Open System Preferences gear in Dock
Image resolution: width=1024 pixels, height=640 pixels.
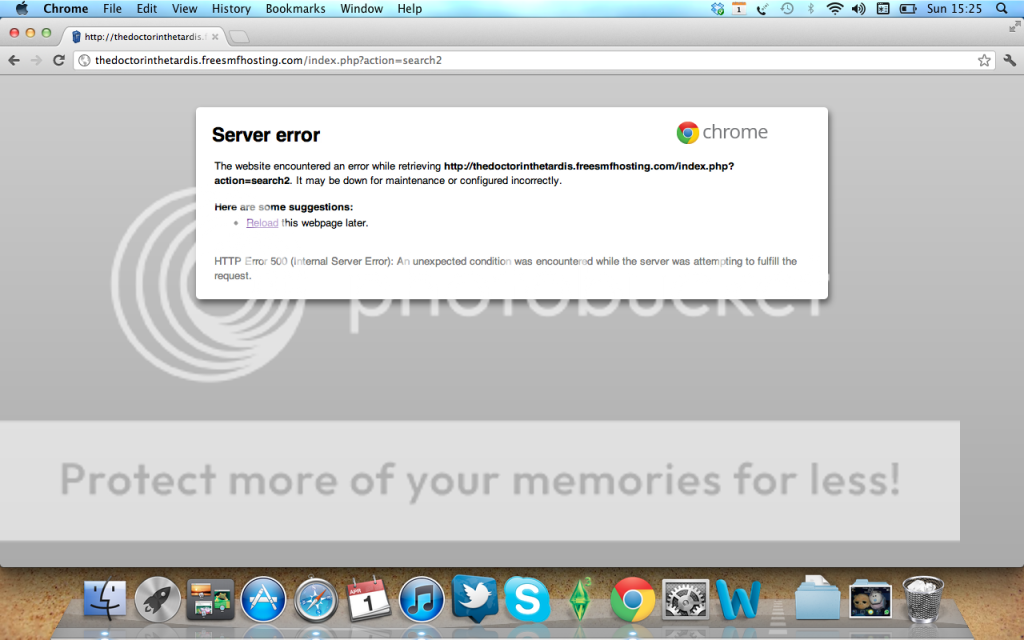click(x=686, y=600)
